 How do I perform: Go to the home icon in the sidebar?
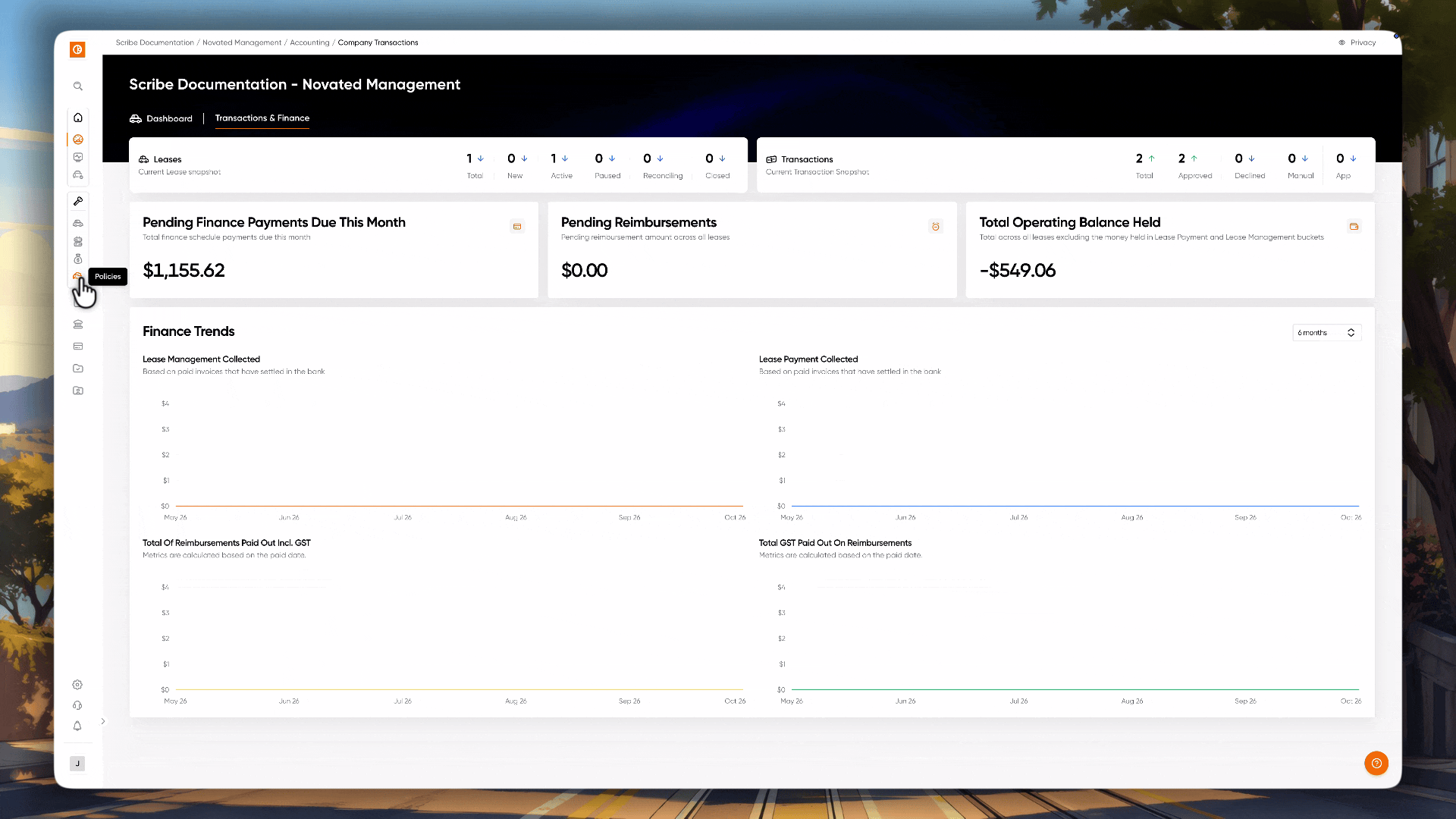tap(77, 118)
